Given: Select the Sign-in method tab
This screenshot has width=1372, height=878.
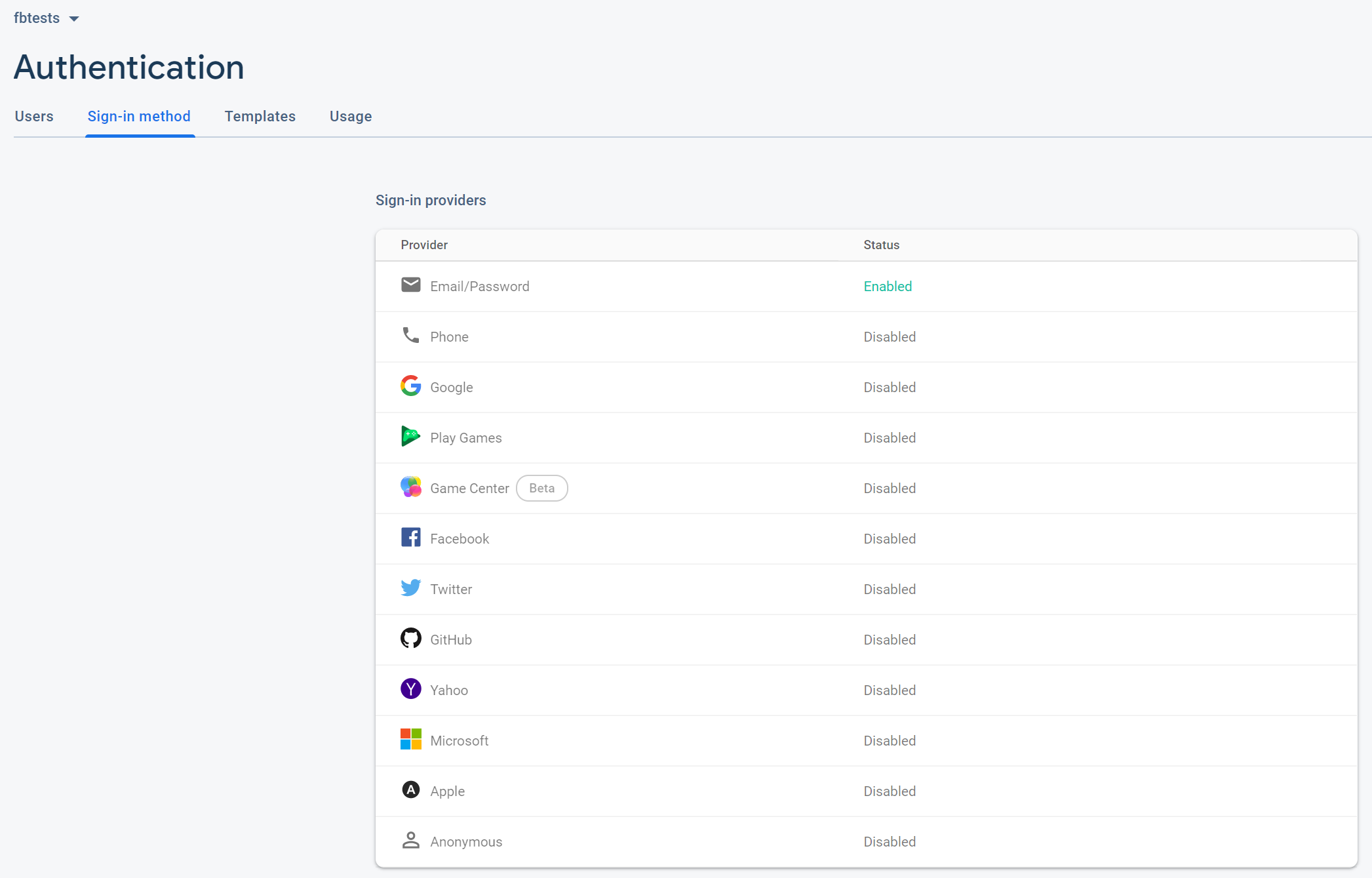Looking at the screenshot, I should pos(139,116).
